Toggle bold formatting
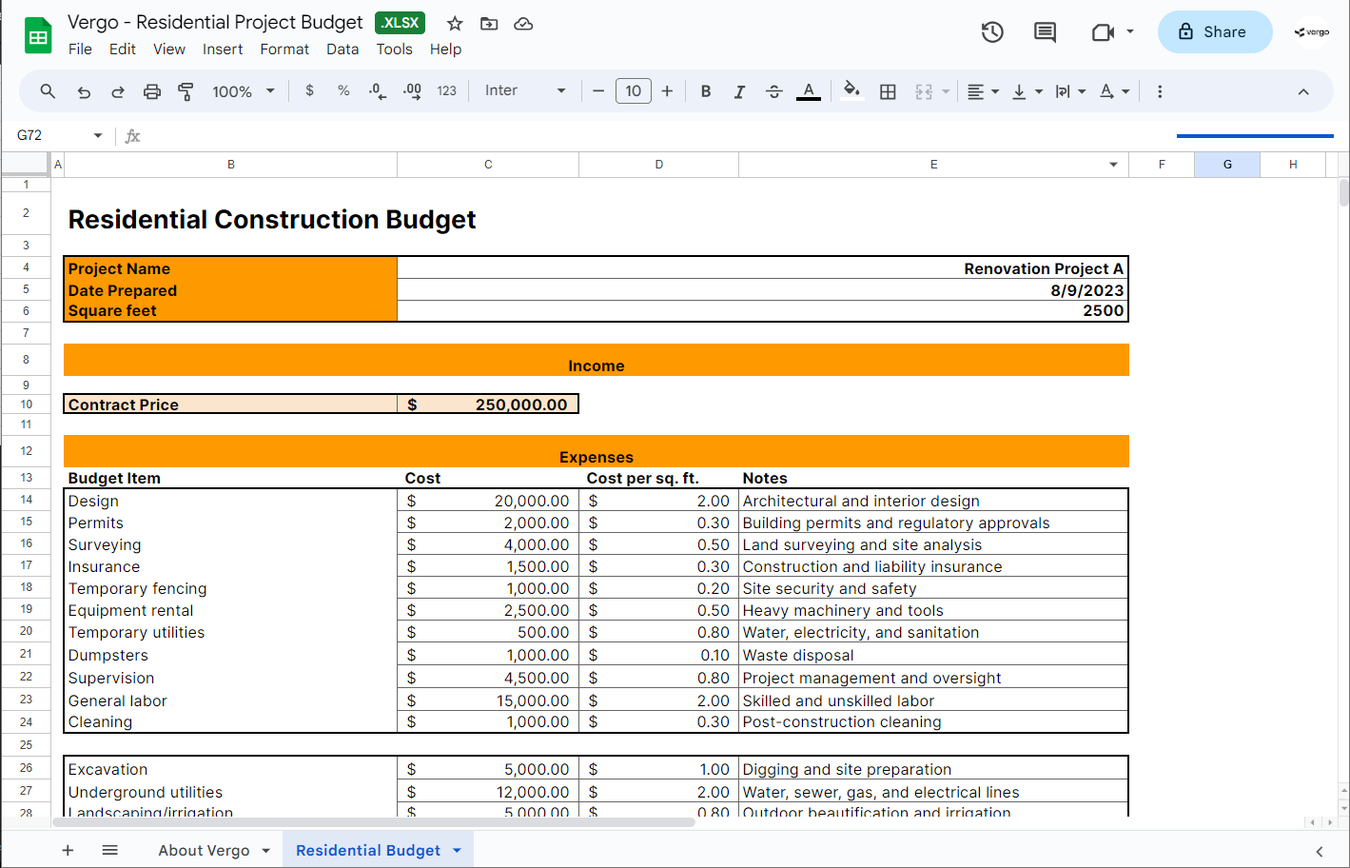Viewport: 1350px width, 868px height. pos(706,91)
